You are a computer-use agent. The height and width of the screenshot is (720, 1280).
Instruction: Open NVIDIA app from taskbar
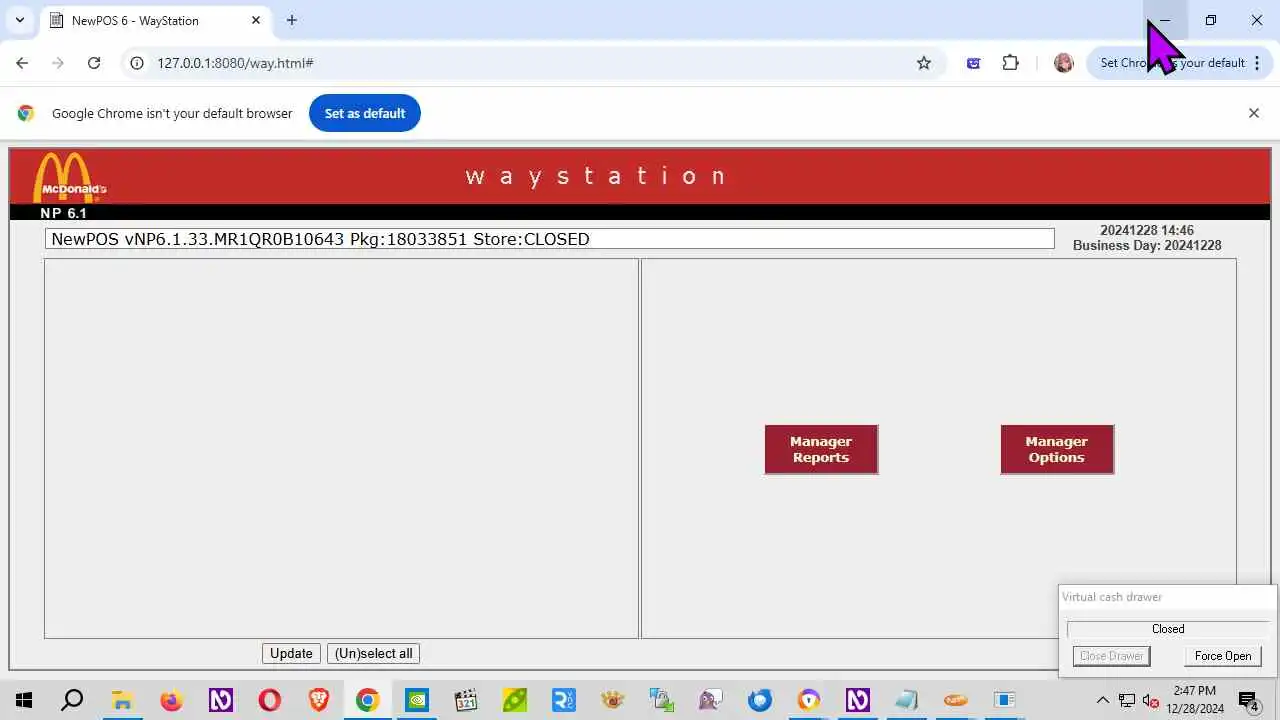(417, 700)
